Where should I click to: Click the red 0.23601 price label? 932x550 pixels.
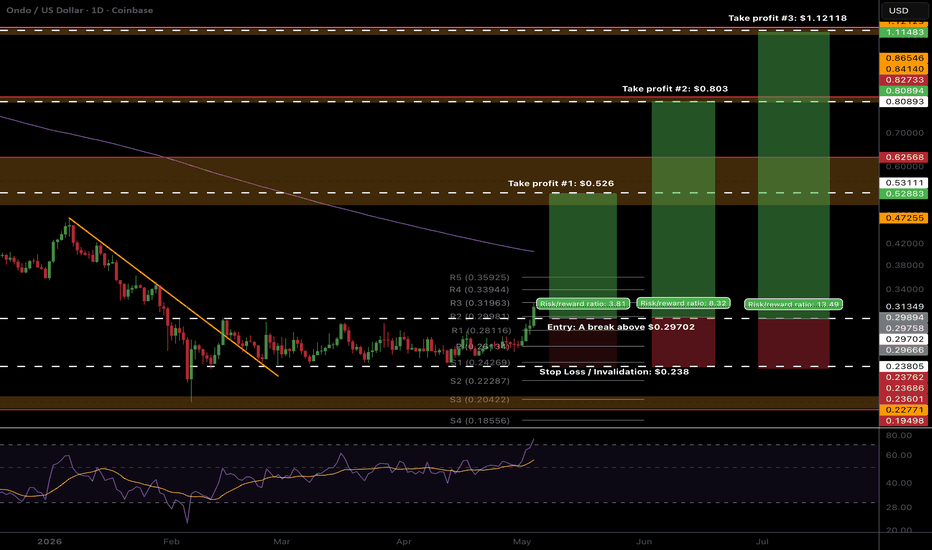(x=903, y=399)
